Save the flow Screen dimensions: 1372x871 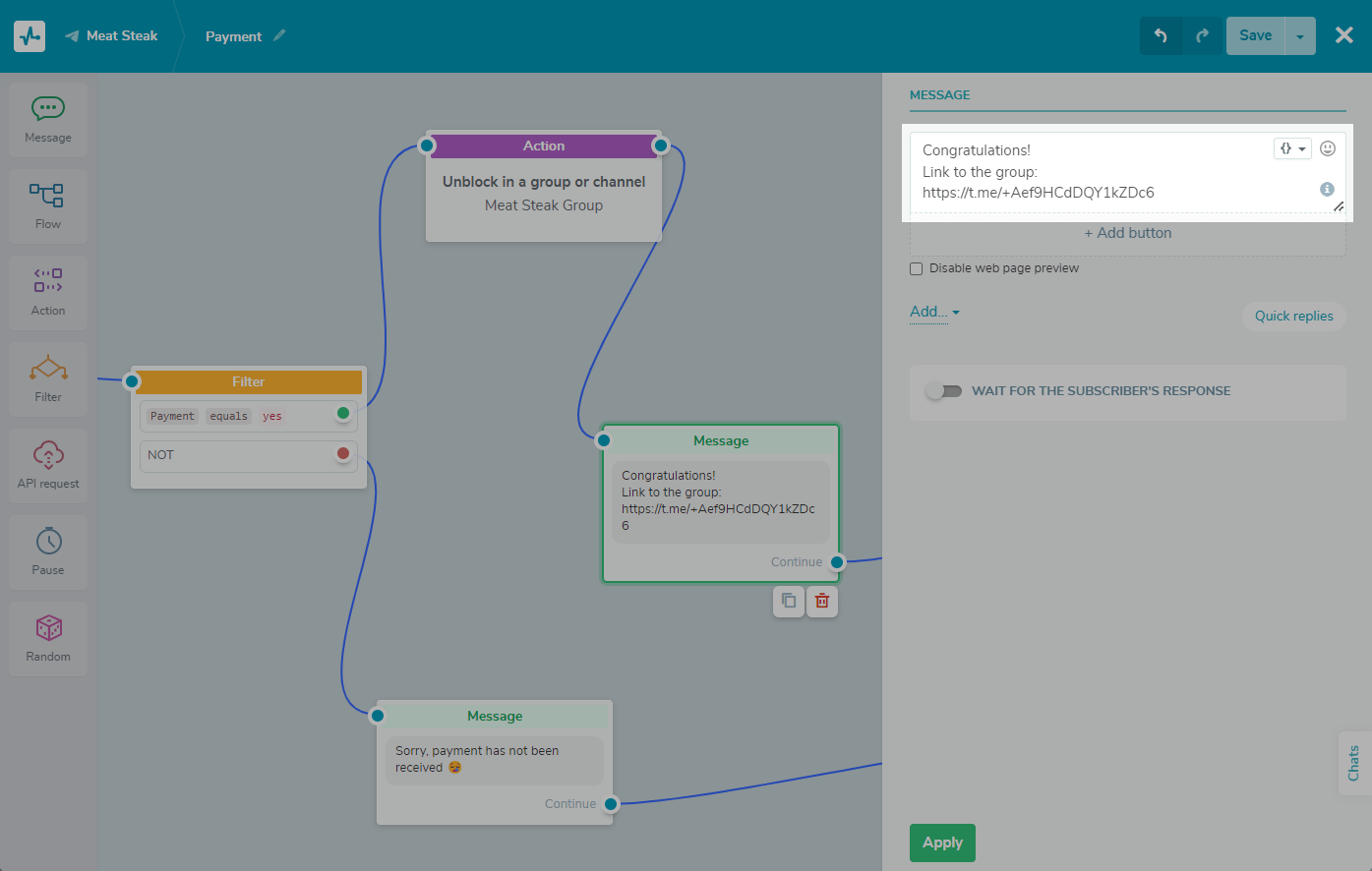pos(1256,35)
